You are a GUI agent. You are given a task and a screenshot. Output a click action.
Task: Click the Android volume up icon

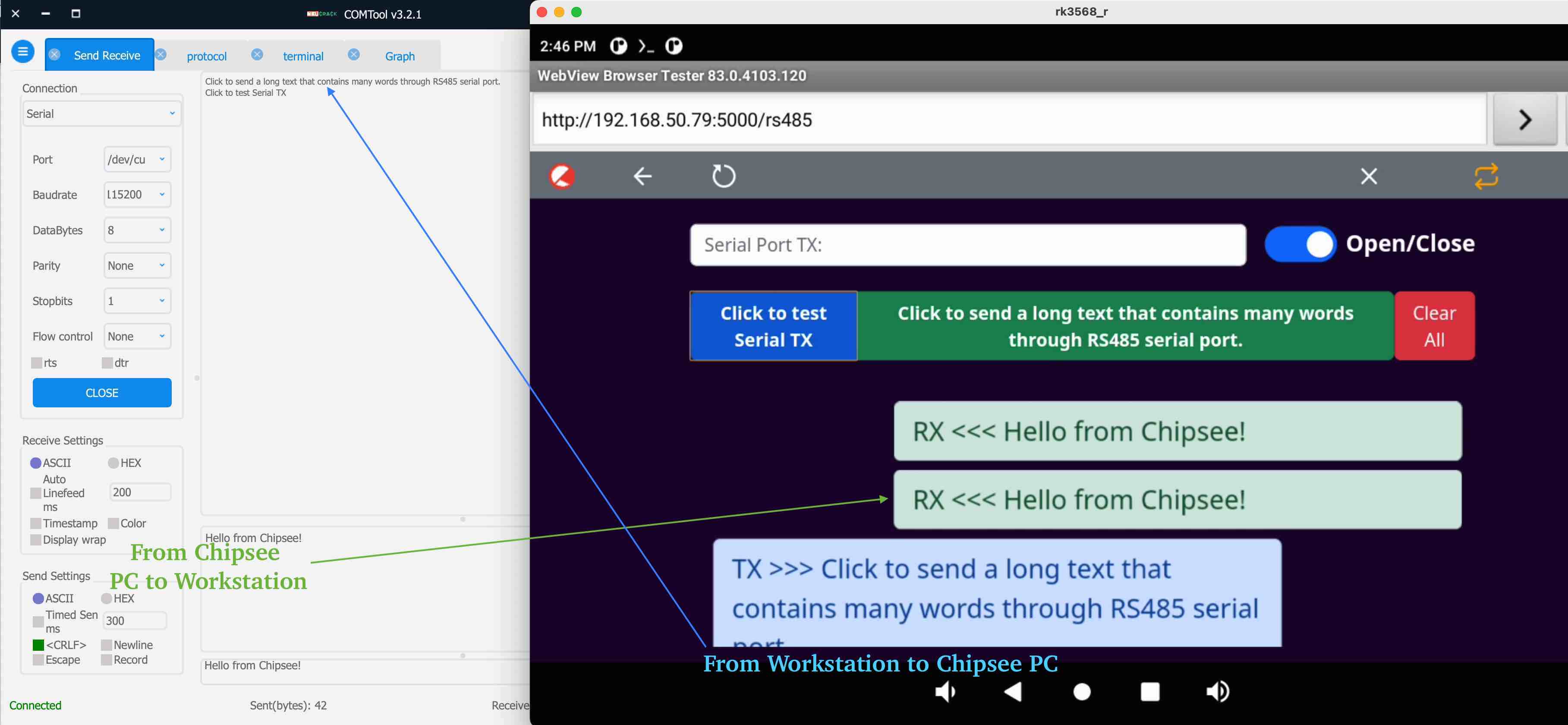pyautogui.click(x=1218, y=691)
